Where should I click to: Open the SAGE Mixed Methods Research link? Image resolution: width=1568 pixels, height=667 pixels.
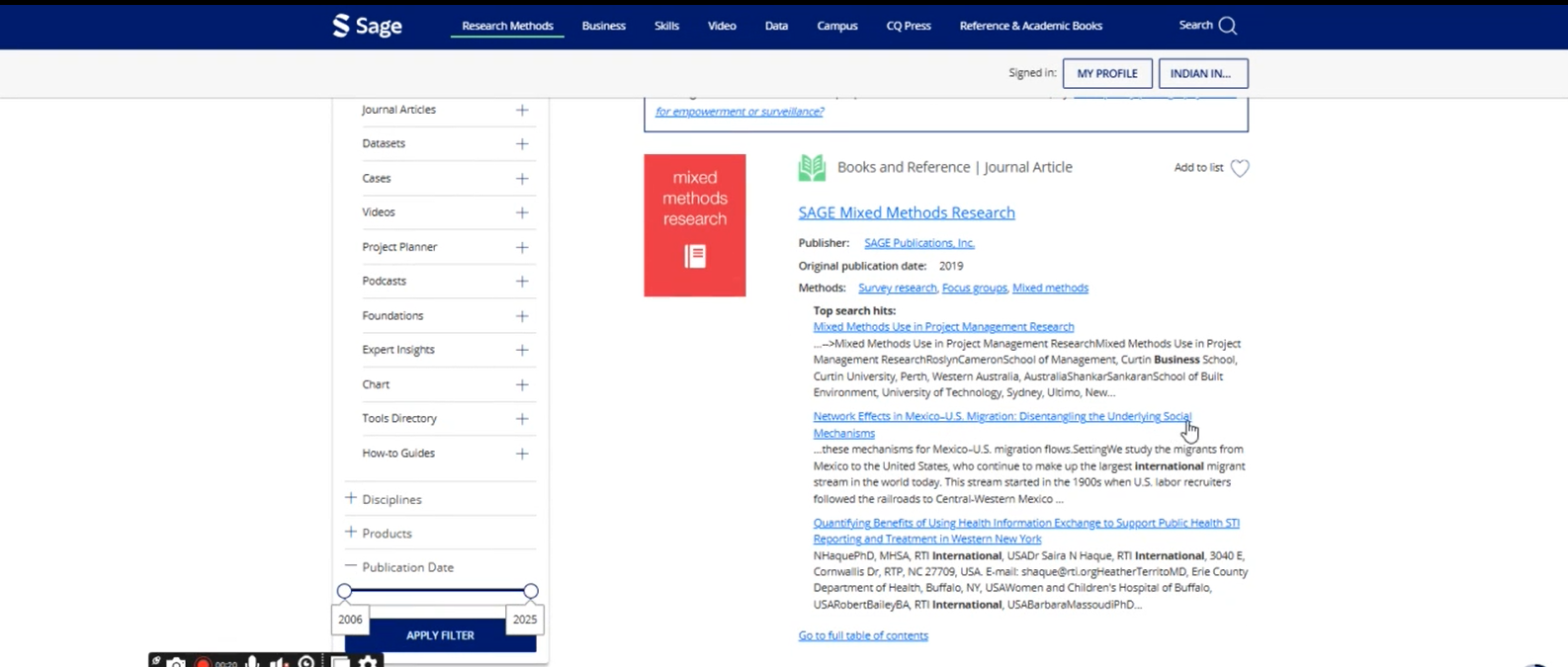click(906, 212)
